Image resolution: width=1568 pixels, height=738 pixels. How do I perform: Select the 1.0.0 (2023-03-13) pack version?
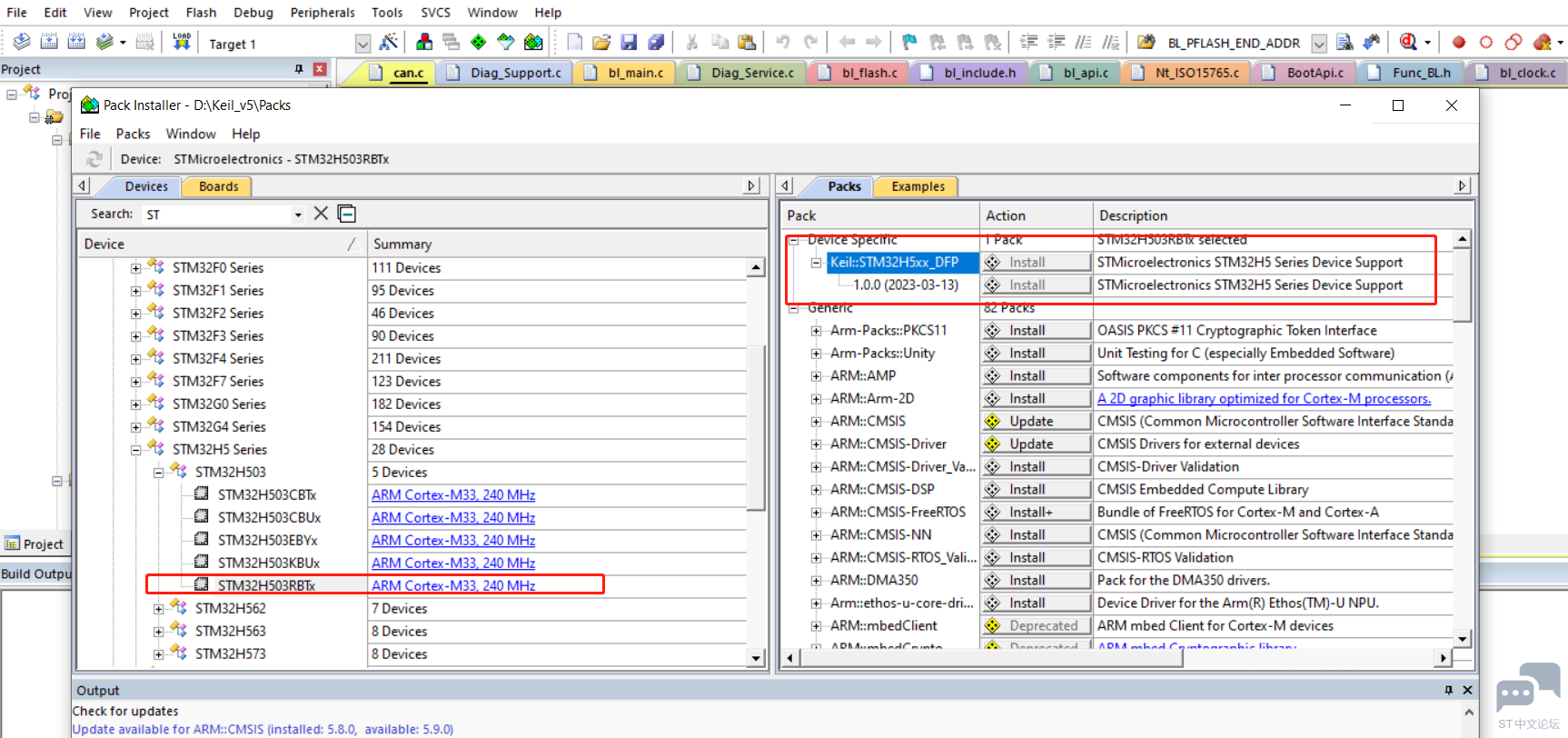click(906, 285)
